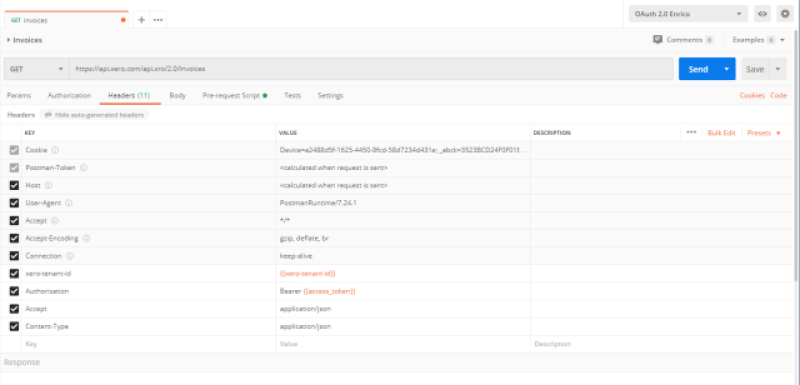Click the Cookie header value text
Viewport: 800px width, 385px height.
point(403,150)
